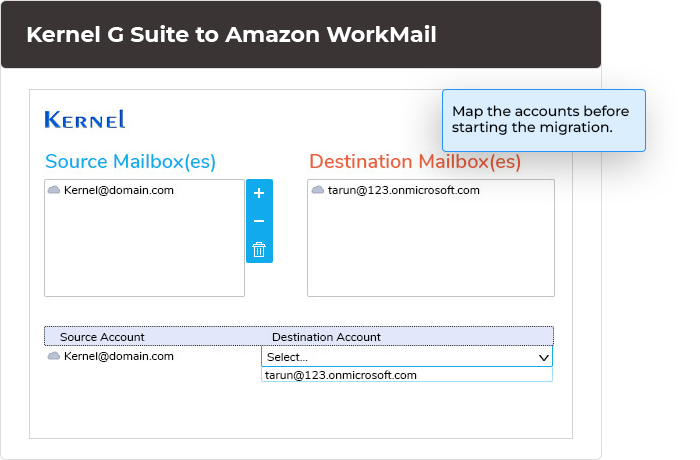Click the minus remove mailbox icon

259,221
